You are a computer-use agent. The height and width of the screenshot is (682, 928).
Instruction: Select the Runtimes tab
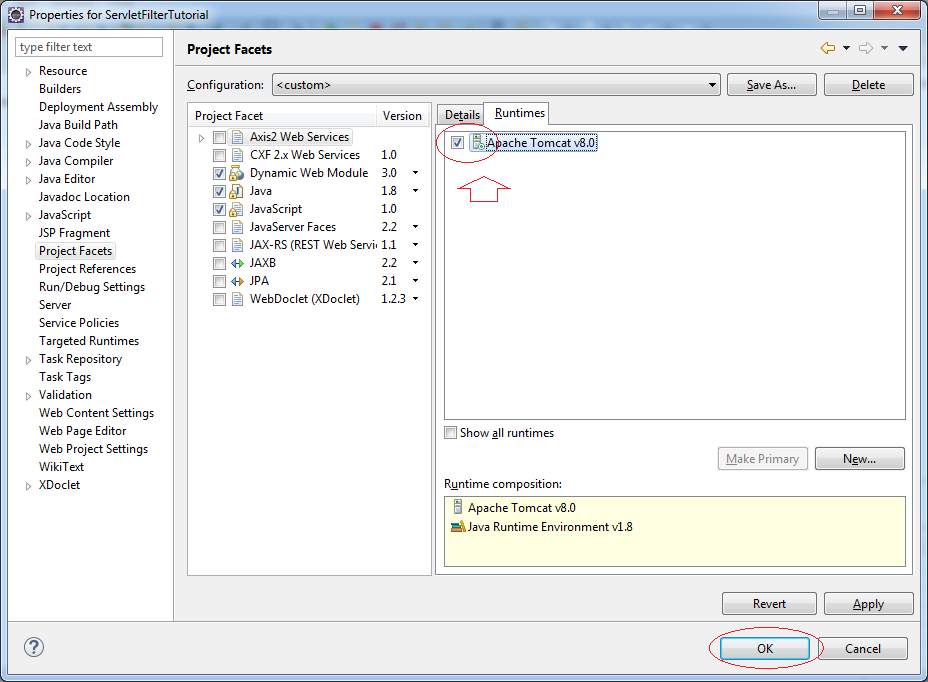pyautogui.click(x=519, y=113)
